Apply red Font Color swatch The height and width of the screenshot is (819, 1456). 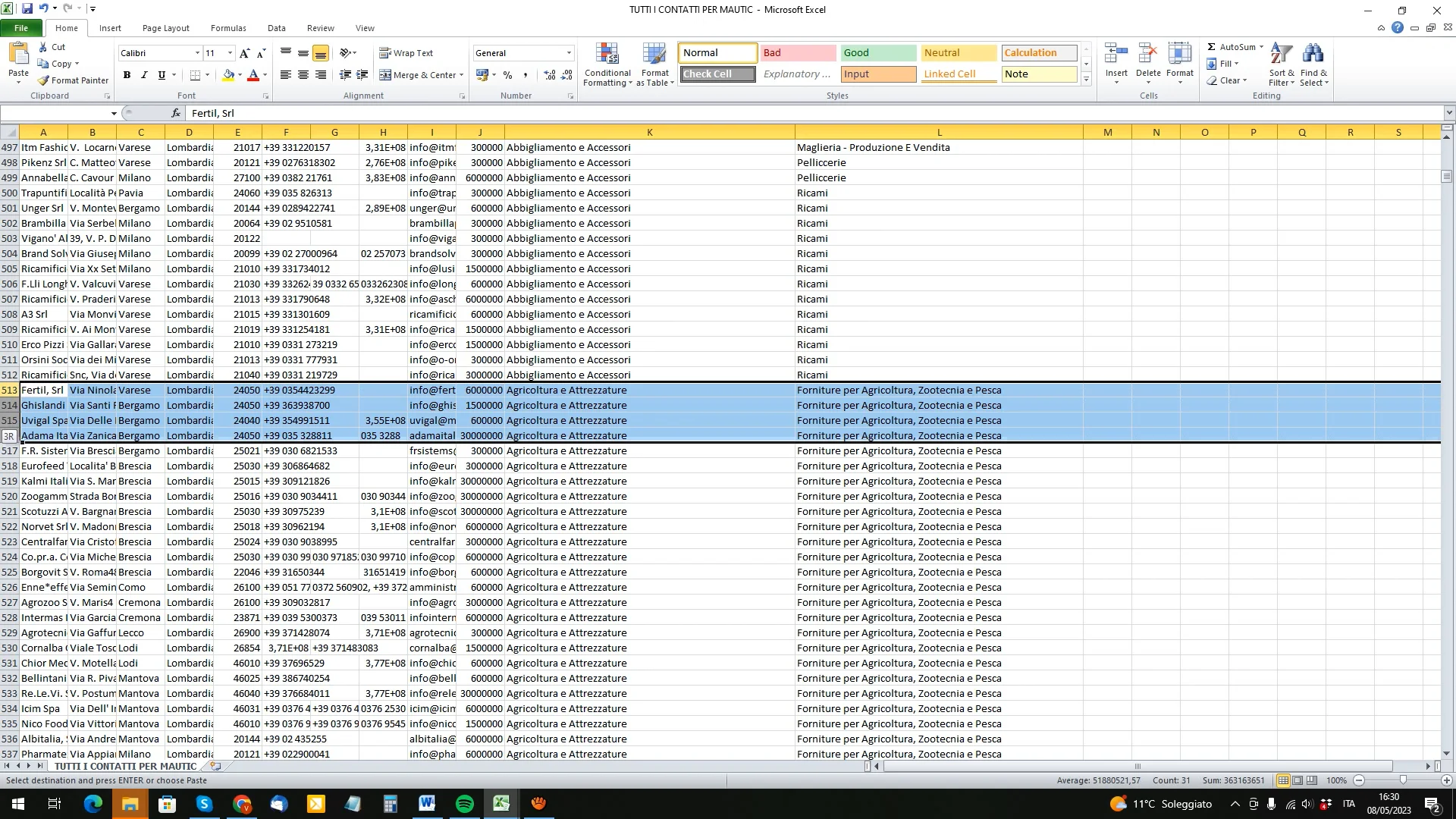coord(253,75)
